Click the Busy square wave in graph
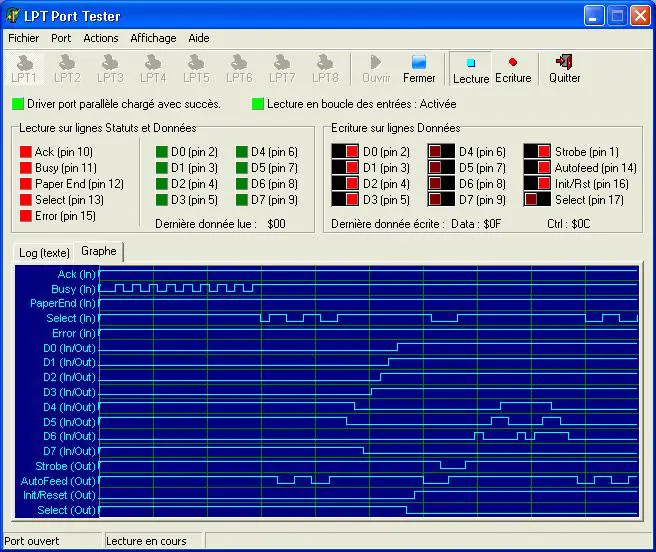Image resolution: width=656 pixels, height=552 pixels. 176,288
